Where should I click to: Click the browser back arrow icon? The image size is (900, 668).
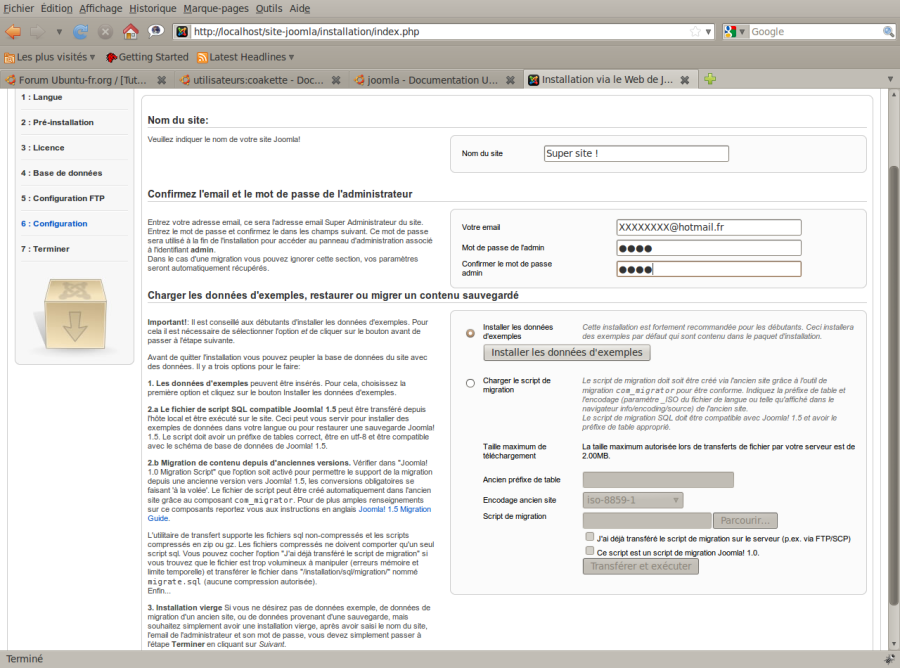point(13,32)
